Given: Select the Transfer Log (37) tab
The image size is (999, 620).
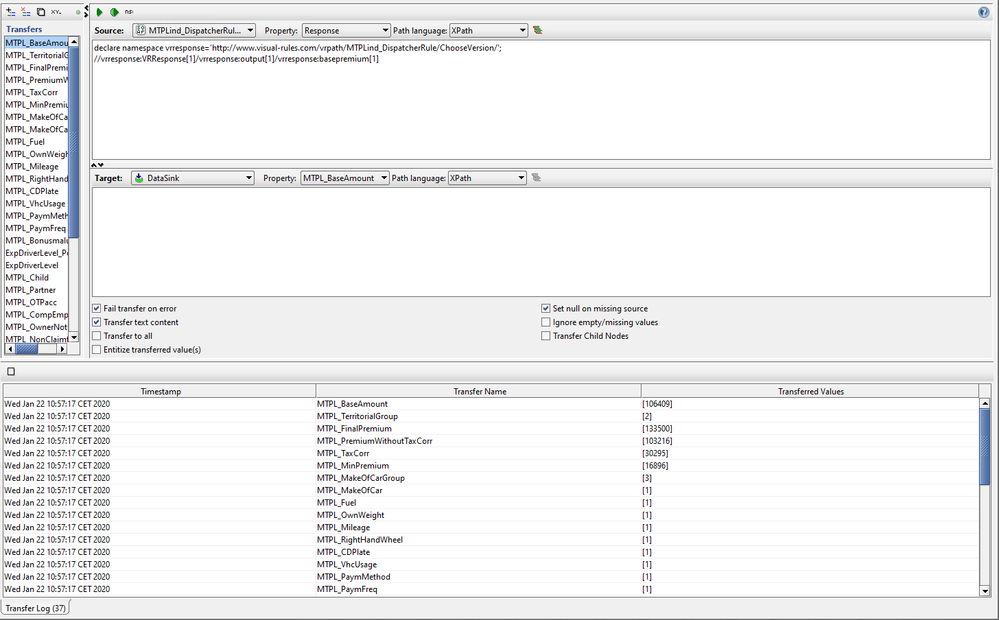Looking at the screenshot, I should pyautogui.click(x=35, y=608).
